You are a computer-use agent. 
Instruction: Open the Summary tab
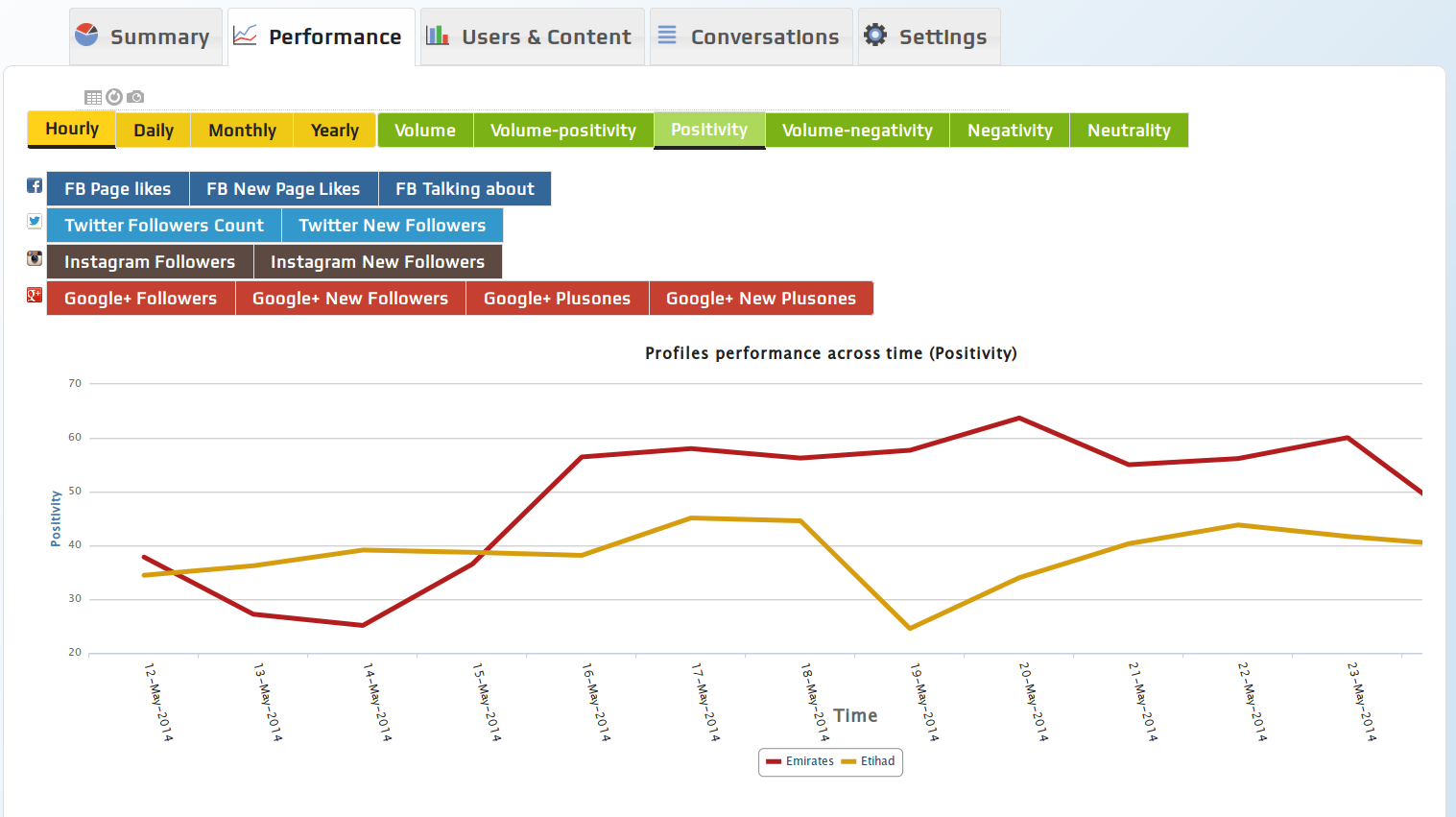pyautogui.click(x=146, y=37)
